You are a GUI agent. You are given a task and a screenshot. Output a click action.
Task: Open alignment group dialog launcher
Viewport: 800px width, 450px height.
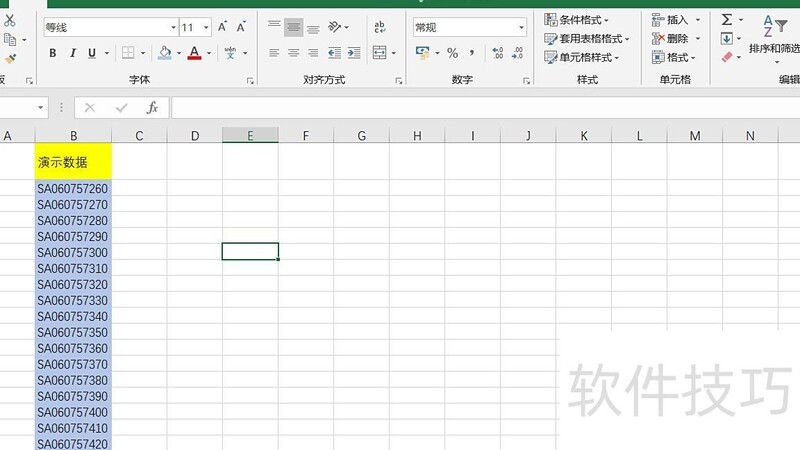click(x=398, y=81)
